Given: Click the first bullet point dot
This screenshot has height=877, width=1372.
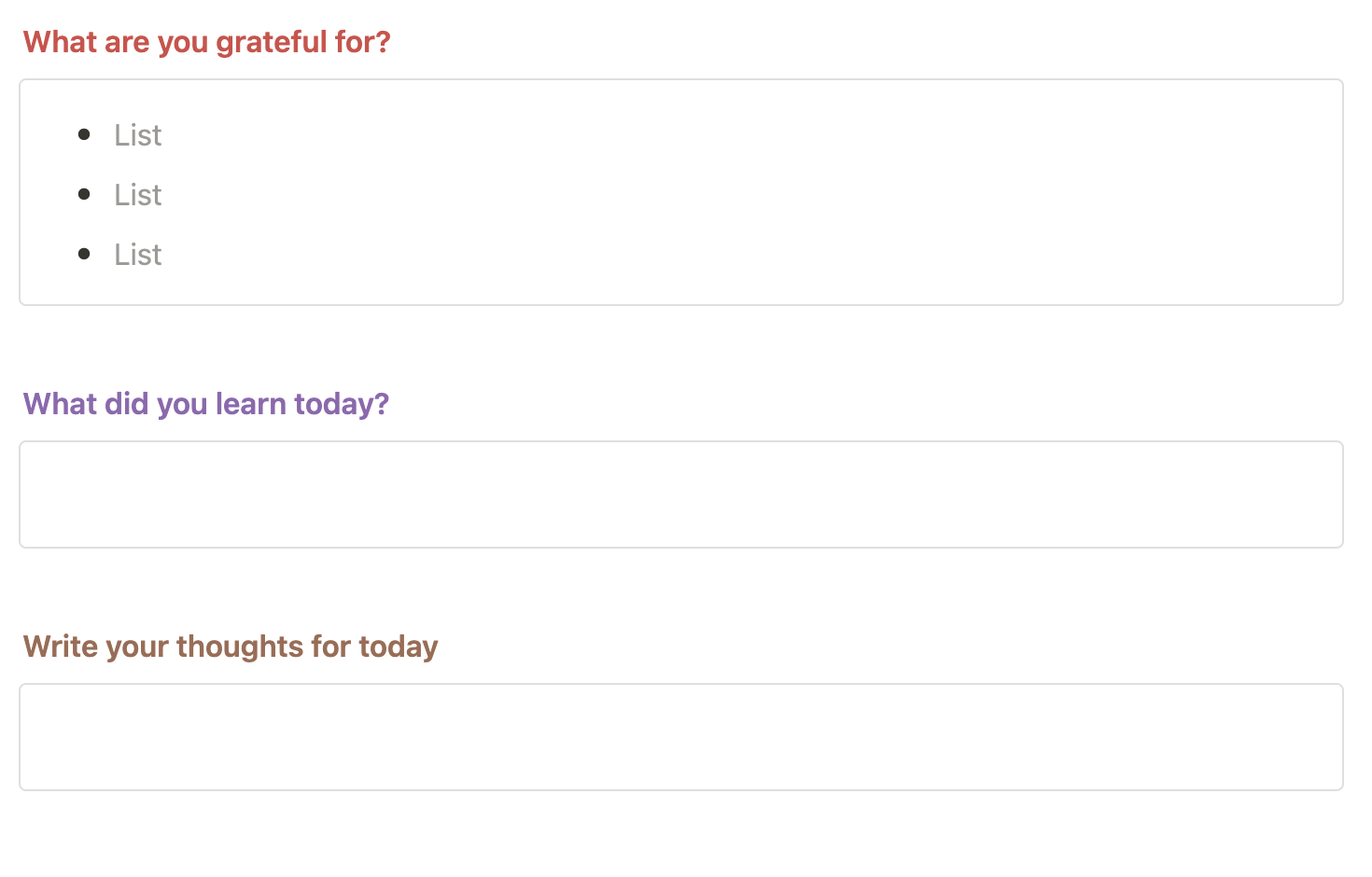Looking at the screenshot, I should (84, 134).
